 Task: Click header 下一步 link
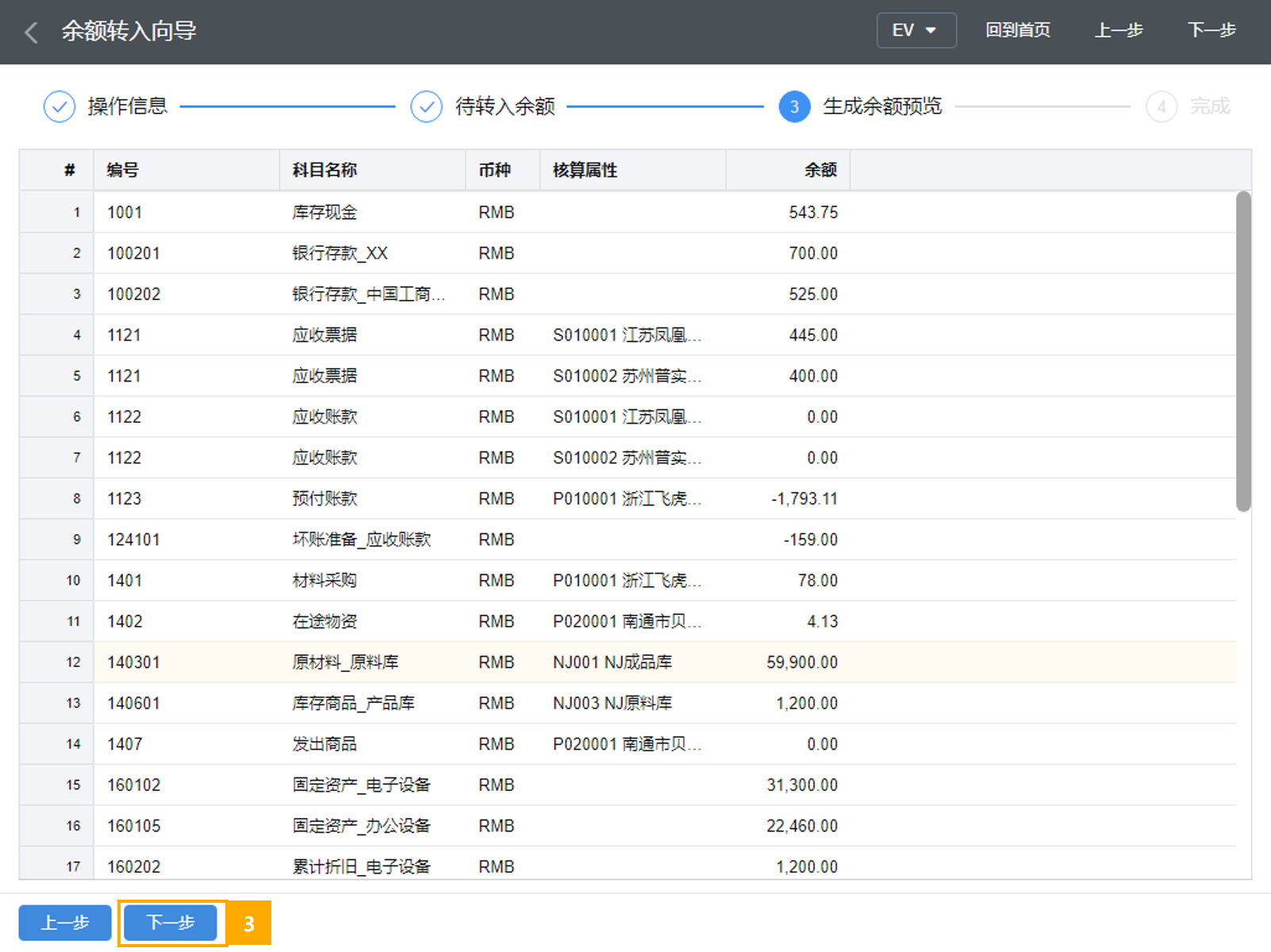coord(1211,30)
